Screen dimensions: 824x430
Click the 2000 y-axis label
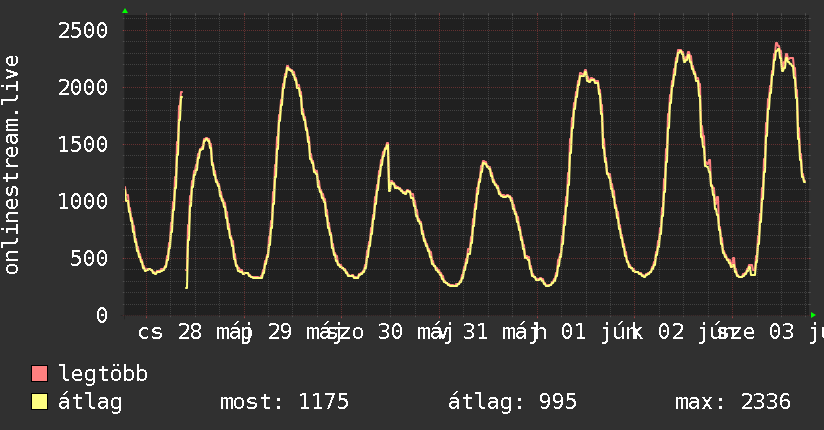83,87
